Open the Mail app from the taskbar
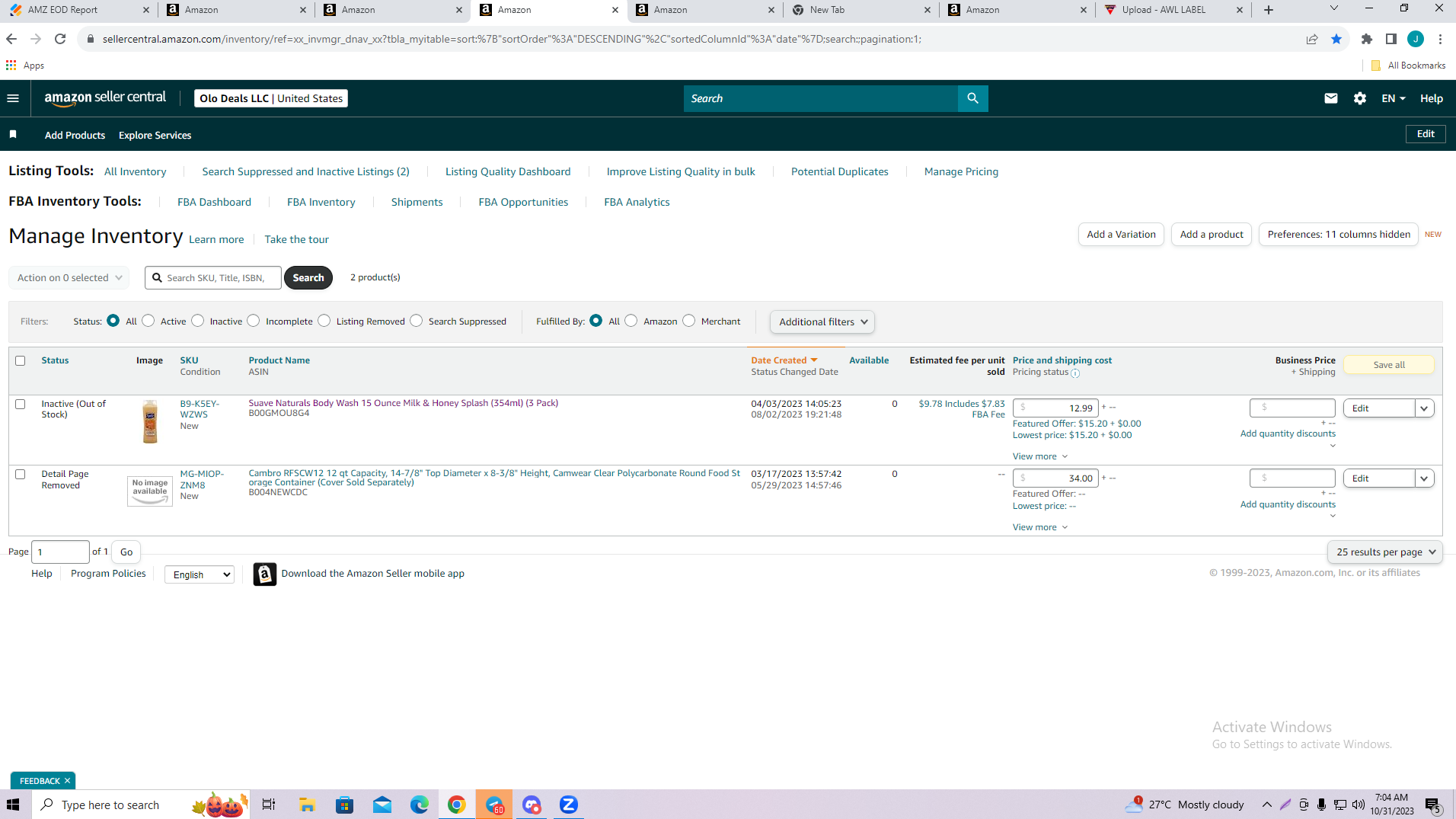The image size is (1456, 819). 382,805
